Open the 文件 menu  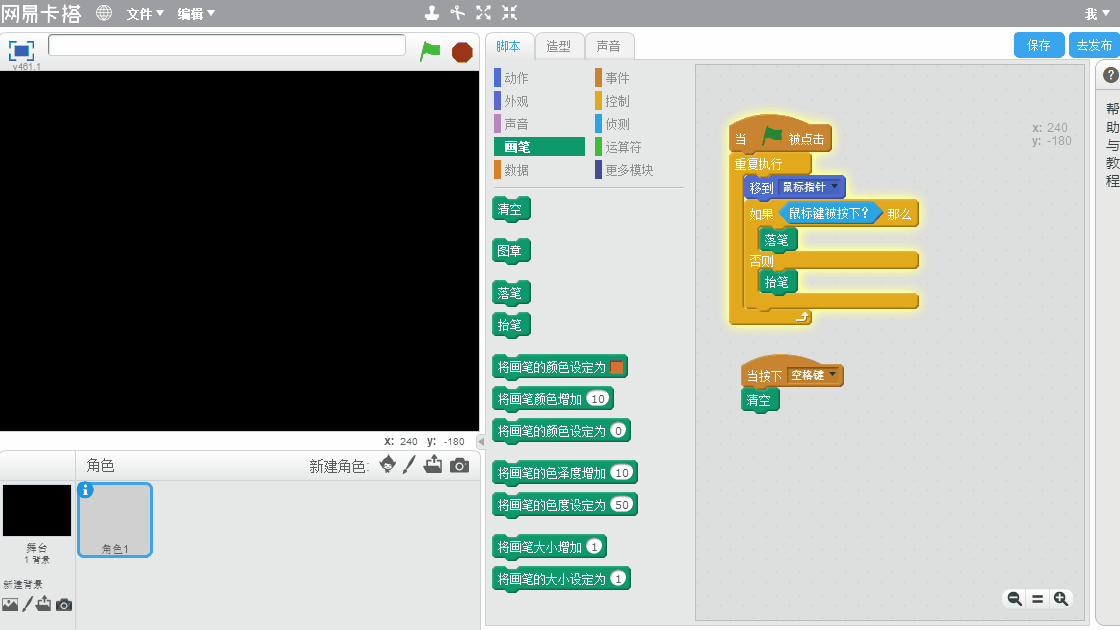click(145, 14)
